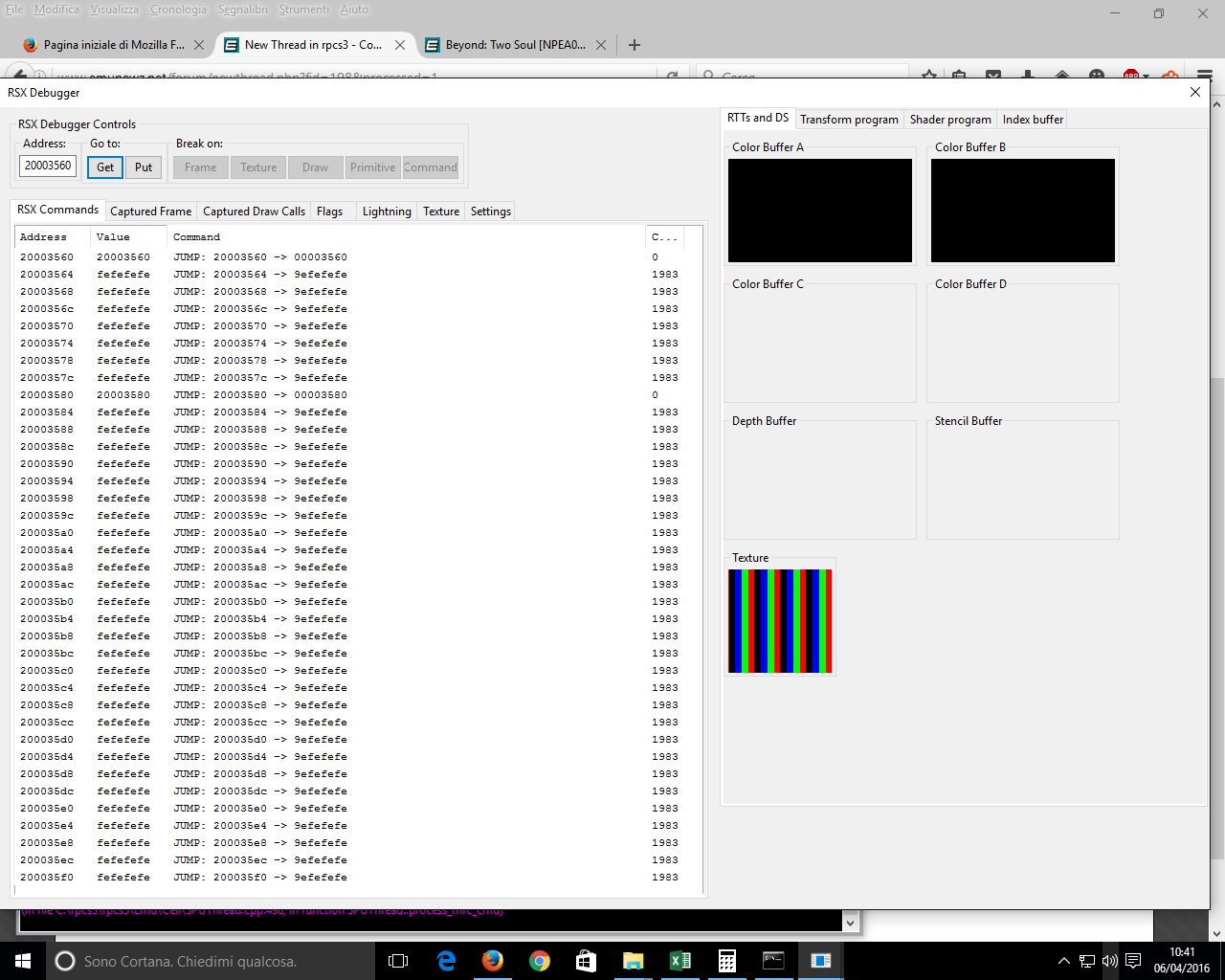Open the Excel taskbar icon
This screenshot has width=1225, height=980.
coord(680,961)
